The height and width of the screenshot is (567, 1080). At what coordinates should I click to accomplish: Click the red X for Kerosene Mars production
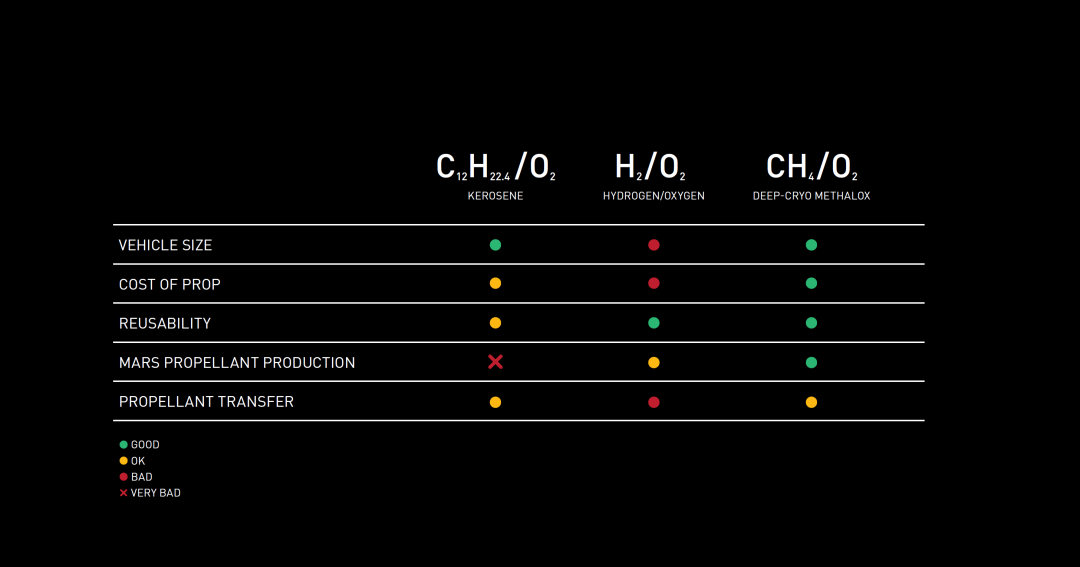(x=495, y=362)
